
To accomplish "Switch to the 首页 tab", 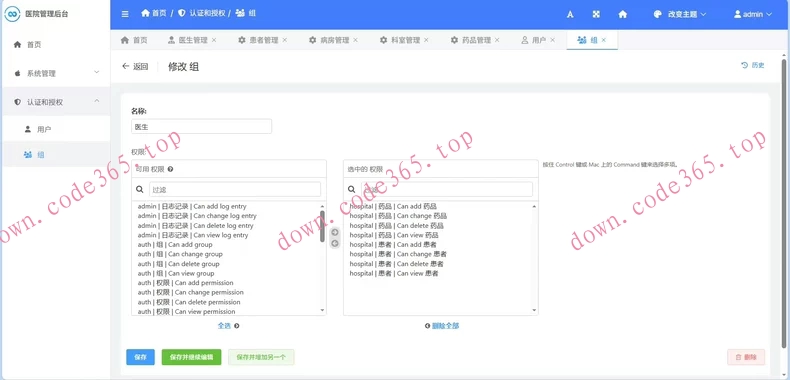I will (134, 40).
